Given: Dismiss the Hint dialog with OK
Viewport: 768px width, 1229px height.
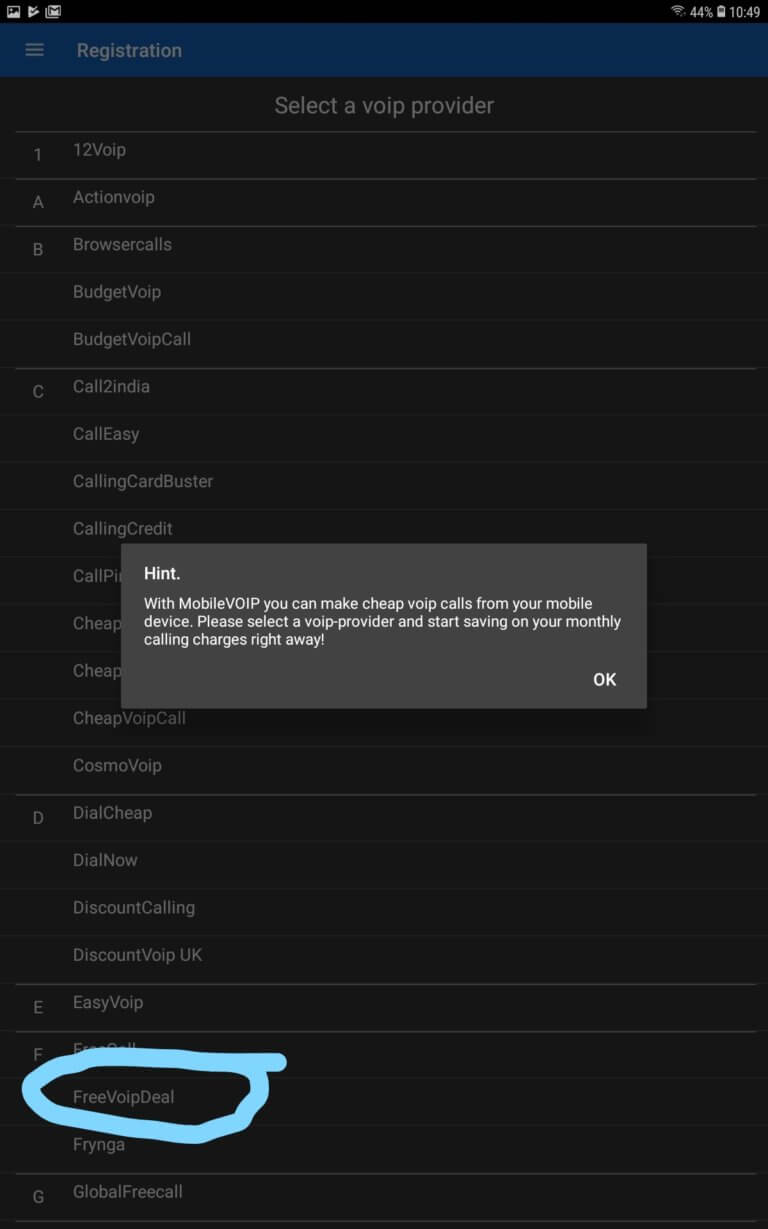Looking at the screenshot, I should (x=604, y=679).
